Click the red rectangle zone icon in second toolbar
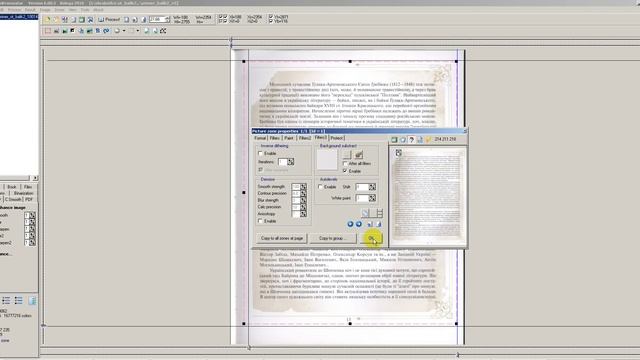 tap(48, 31)
